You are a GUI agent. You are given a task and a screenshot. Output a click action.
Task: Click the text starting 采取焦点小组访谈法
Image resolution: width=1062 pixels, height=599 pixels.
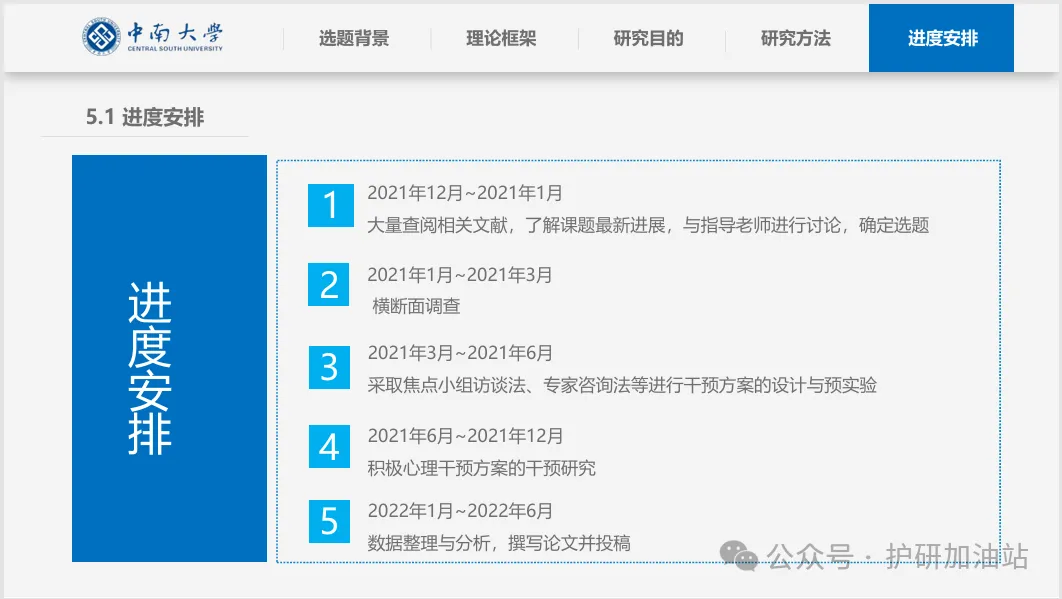click(622, 386)
